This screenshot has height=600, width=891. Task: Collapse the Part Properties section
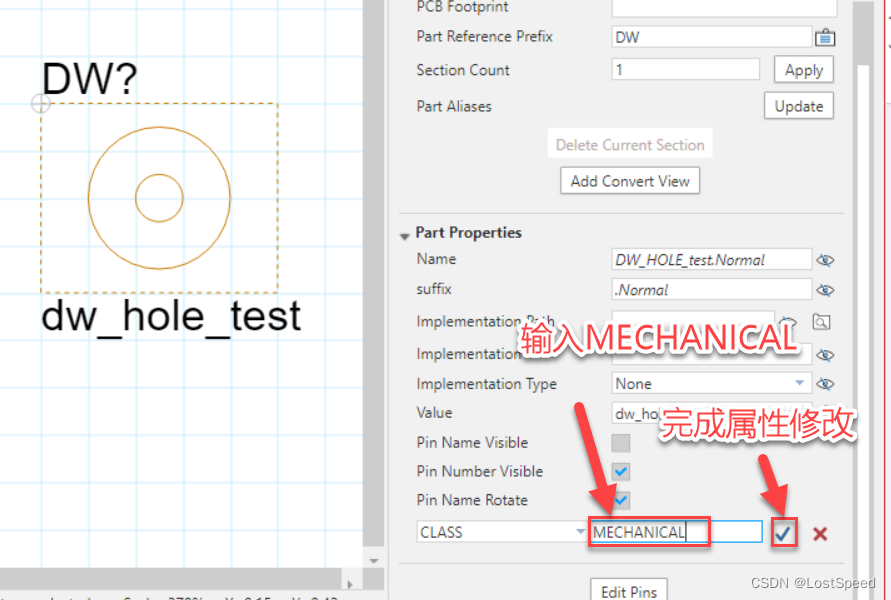[x=405, y=234]
